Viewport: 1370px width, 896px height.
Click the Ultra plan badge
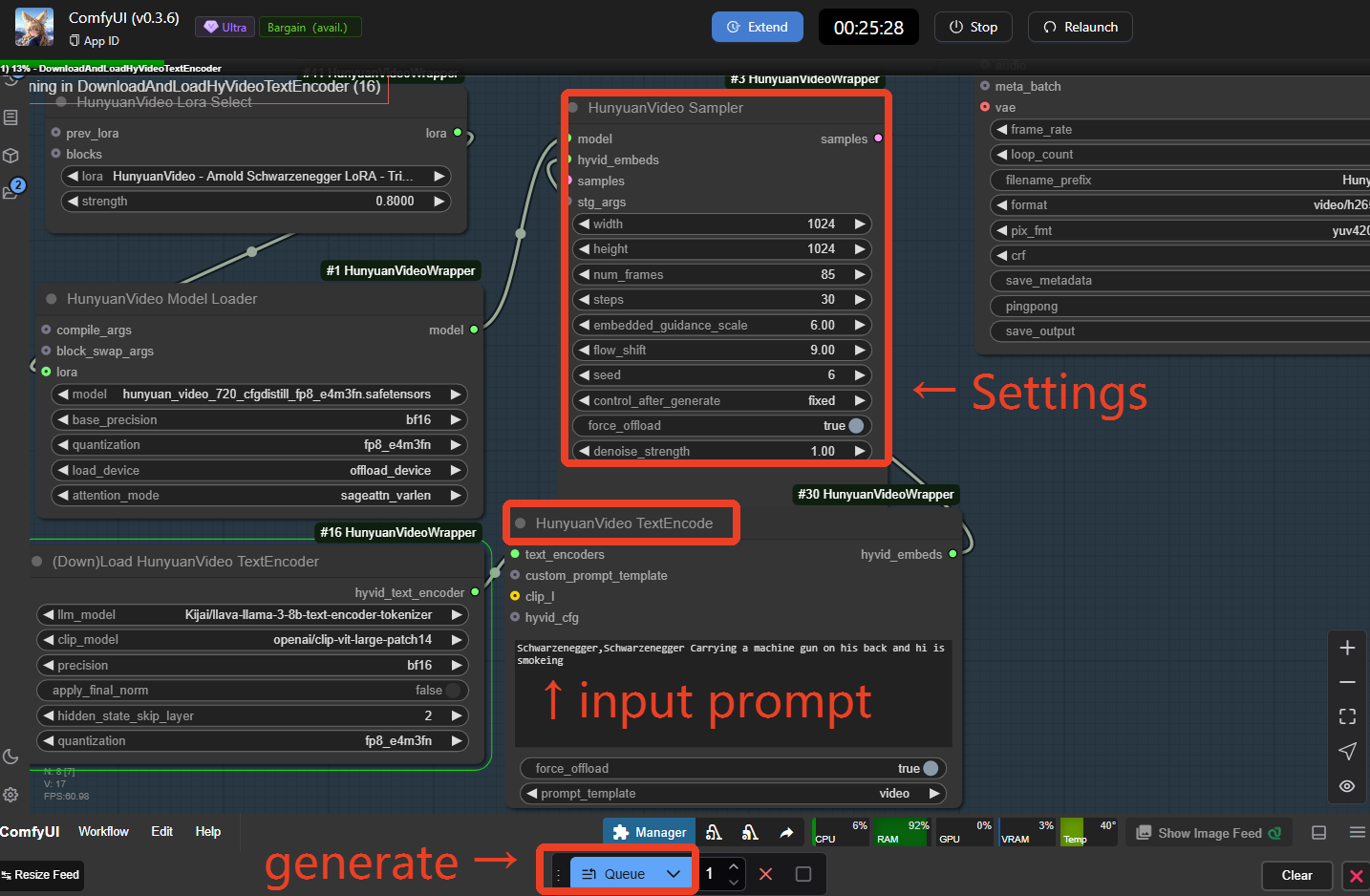coord(225,27)
